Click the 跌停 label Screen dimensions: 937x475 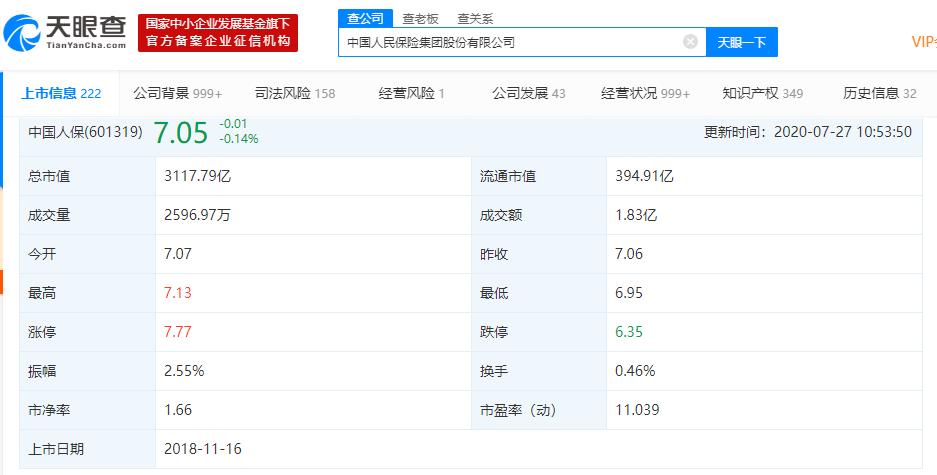coord(494,332)
